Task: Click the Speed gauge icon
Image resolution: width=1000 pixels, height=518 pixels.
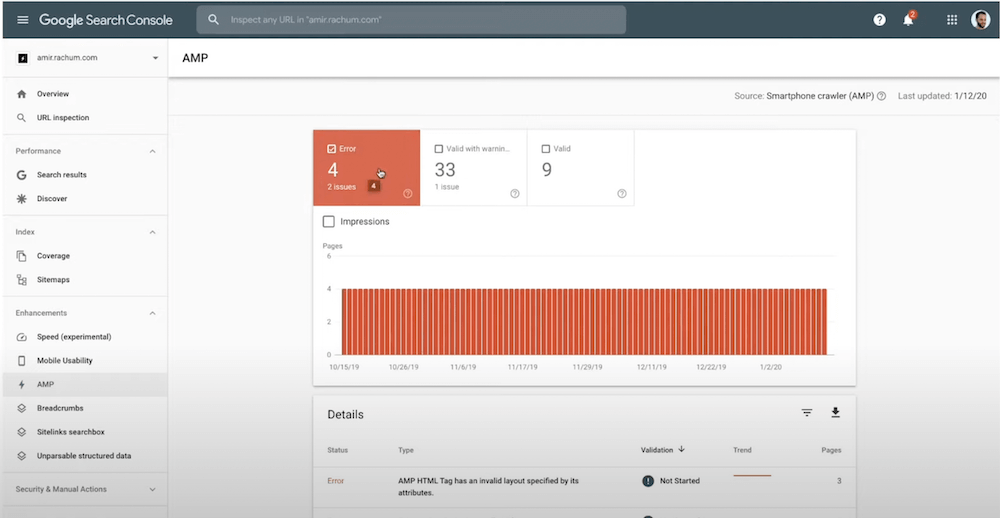Action: tap(22, 337)
